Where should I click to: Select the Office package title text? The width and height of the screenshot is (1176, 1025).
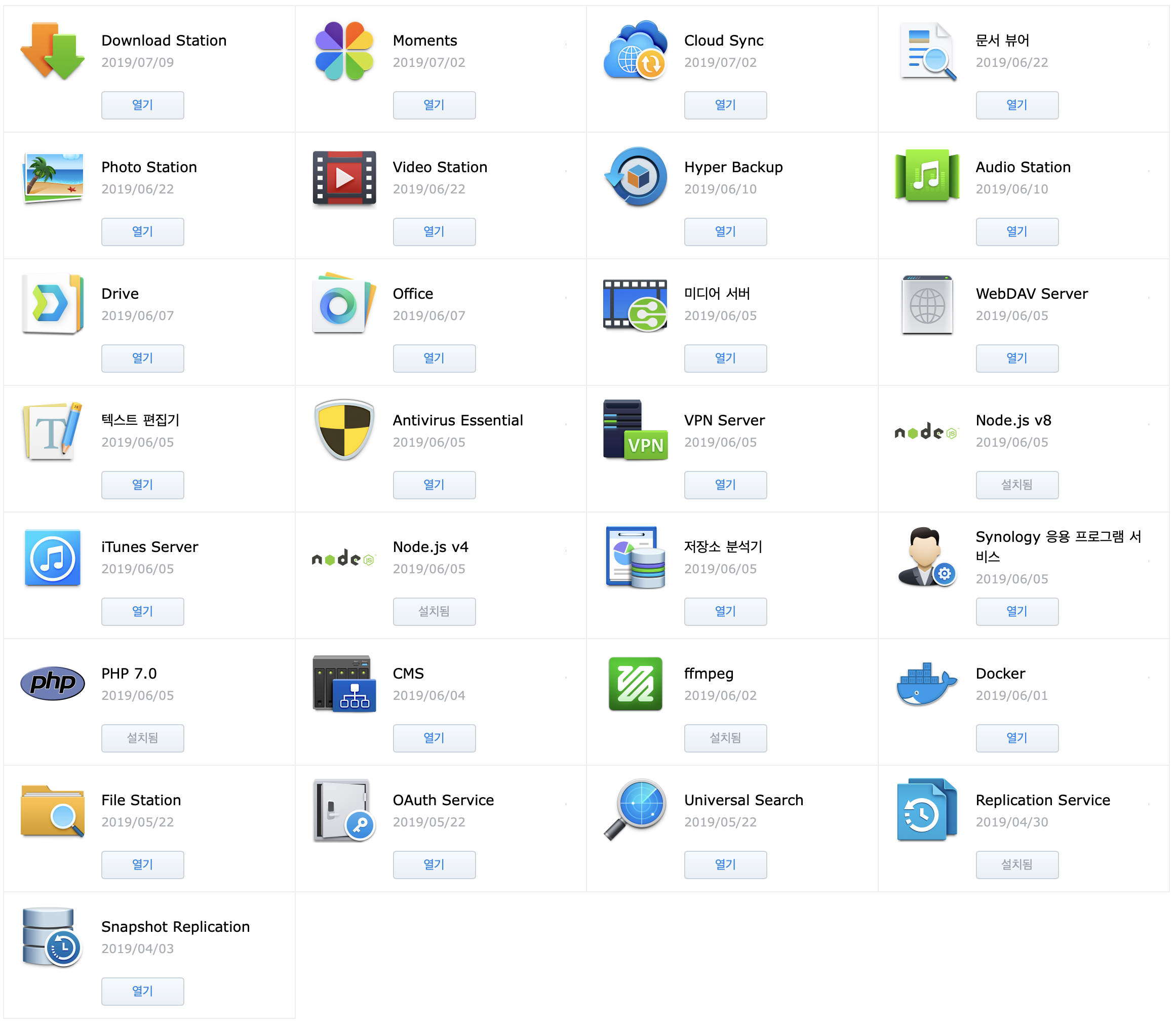click(x=412, y=294)
